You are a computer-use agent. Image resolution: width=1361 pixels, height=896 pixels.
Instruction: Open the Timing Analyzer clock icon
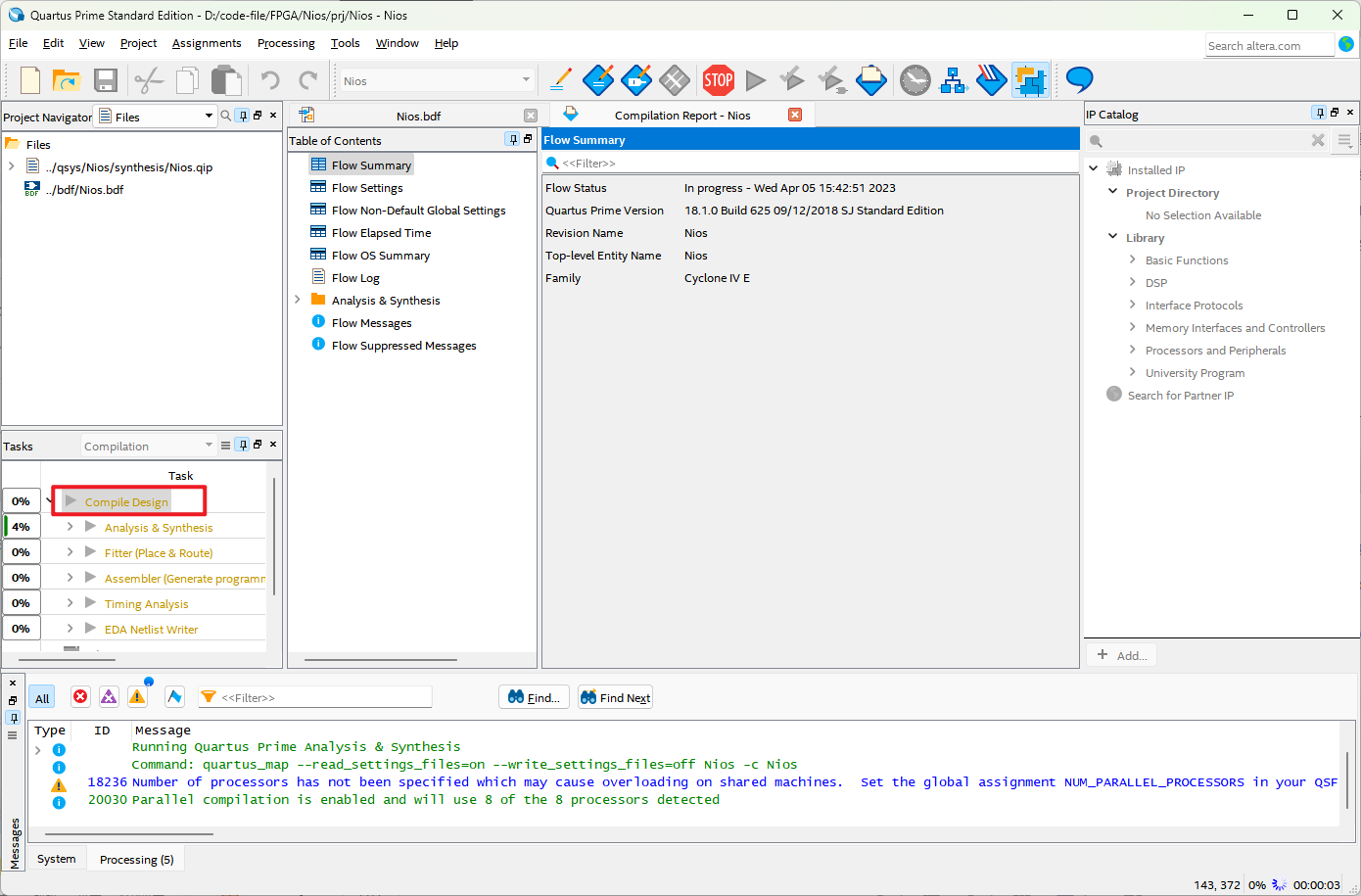(x=915, y=80)
